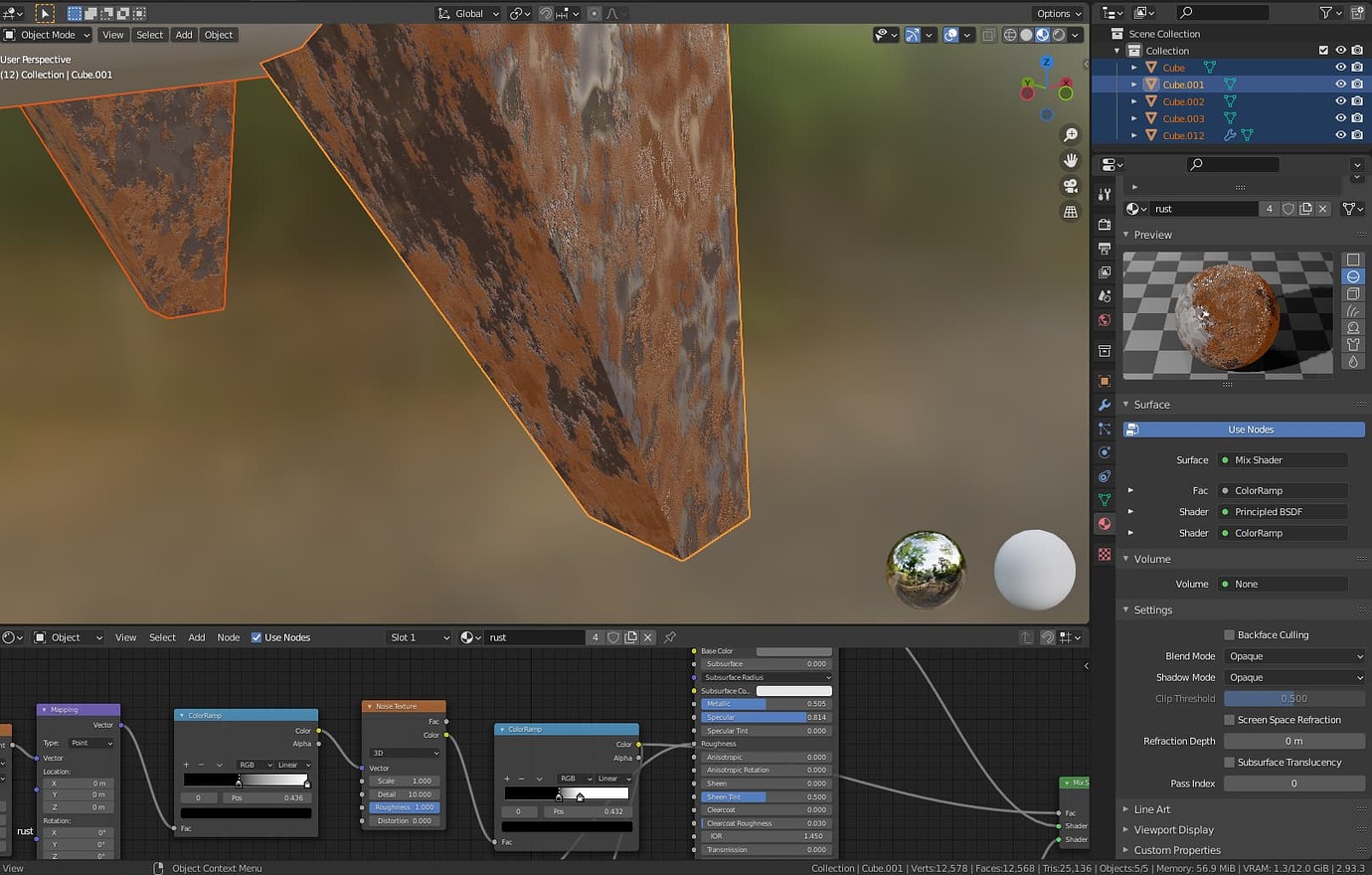Open the viewport View menu
The height and width of the screenshot is (875, 1372).
(x=113, y=35)
